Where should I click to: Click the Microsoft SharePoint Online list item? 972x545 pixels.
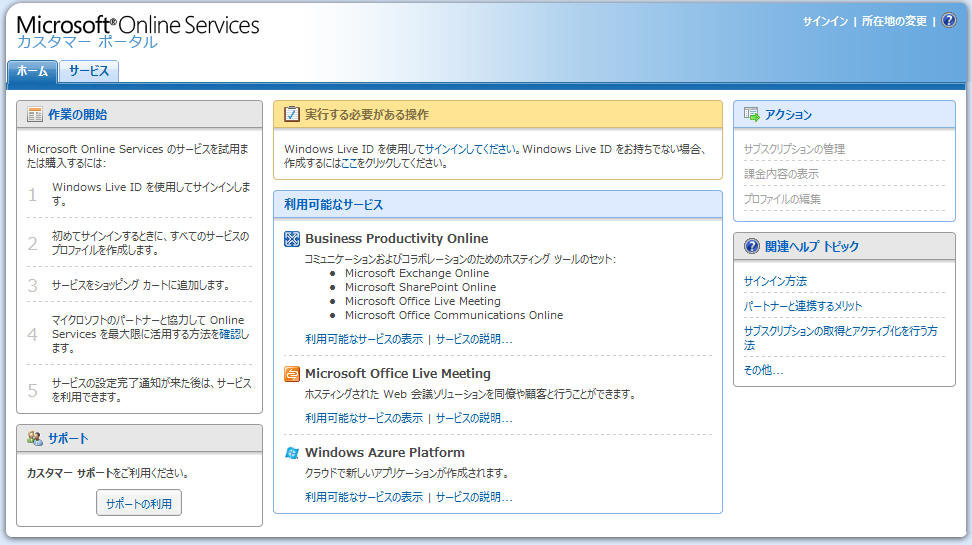point(420,287)
